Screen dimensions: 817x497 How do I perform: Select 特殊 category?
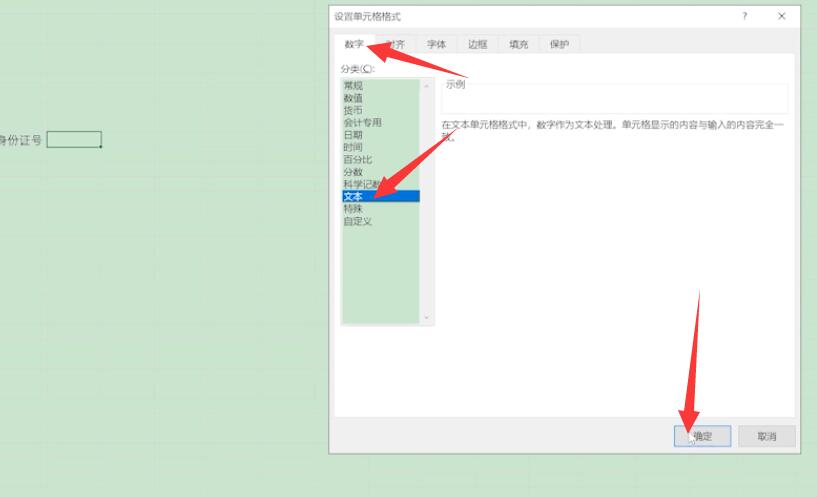click(381, 209)
